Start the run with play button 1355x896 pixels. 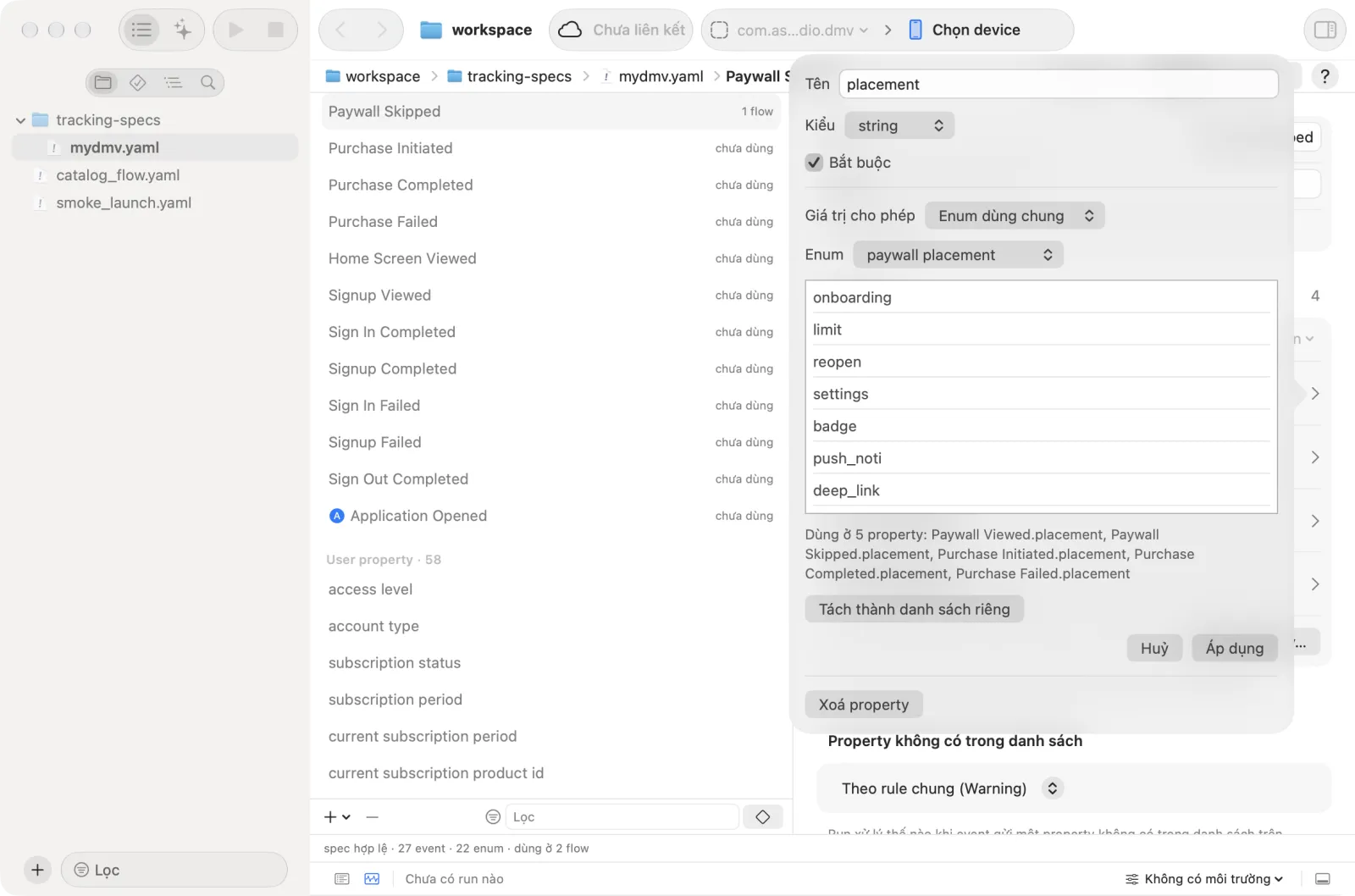236,30
